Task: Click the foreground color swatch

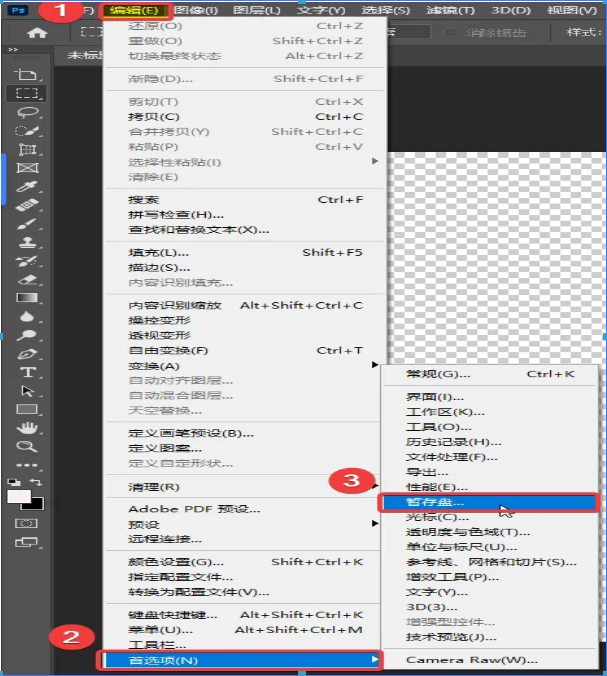Action: [x=17, y=496]
